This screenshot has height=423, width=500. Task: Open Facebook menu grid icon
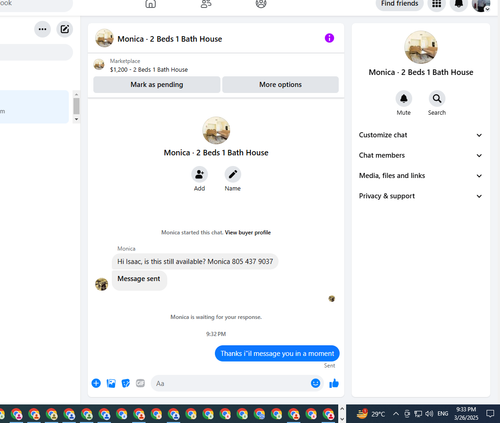pos(437,4)
